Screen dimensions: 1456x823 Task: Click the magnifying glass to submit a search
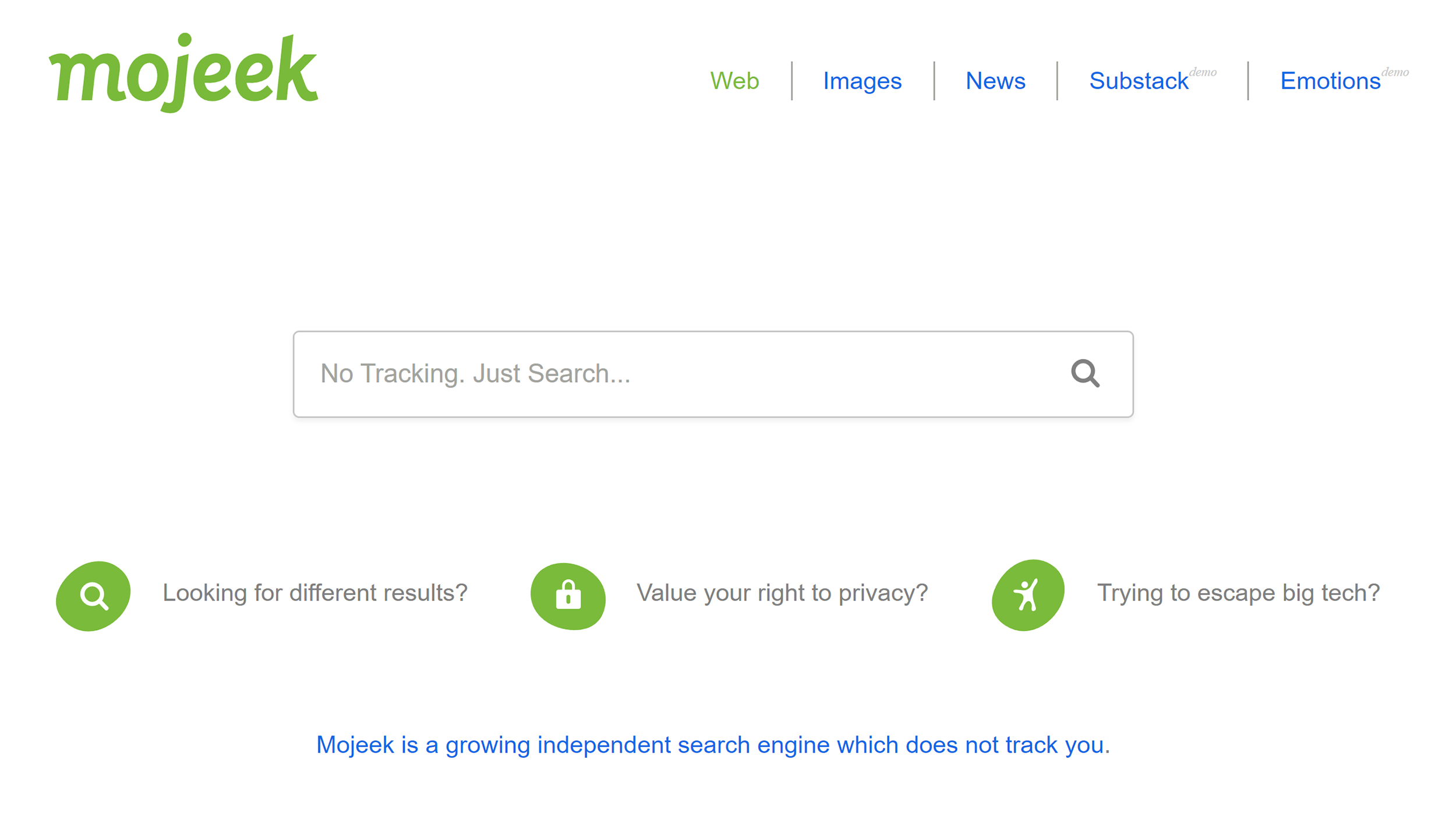(1086, 373)
